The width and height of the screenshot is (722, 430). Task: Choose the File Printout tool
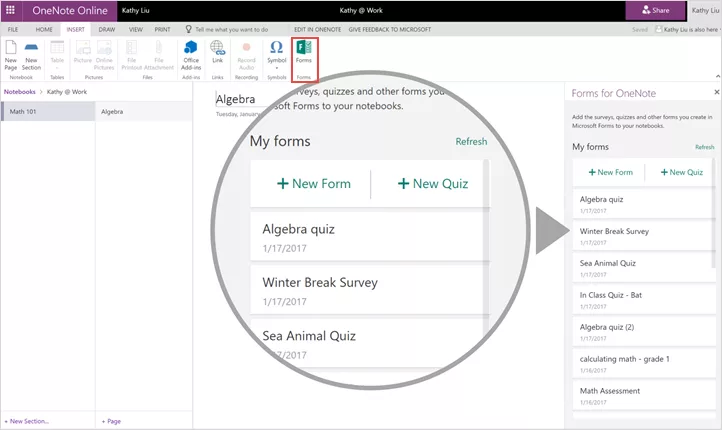(132, 55)
